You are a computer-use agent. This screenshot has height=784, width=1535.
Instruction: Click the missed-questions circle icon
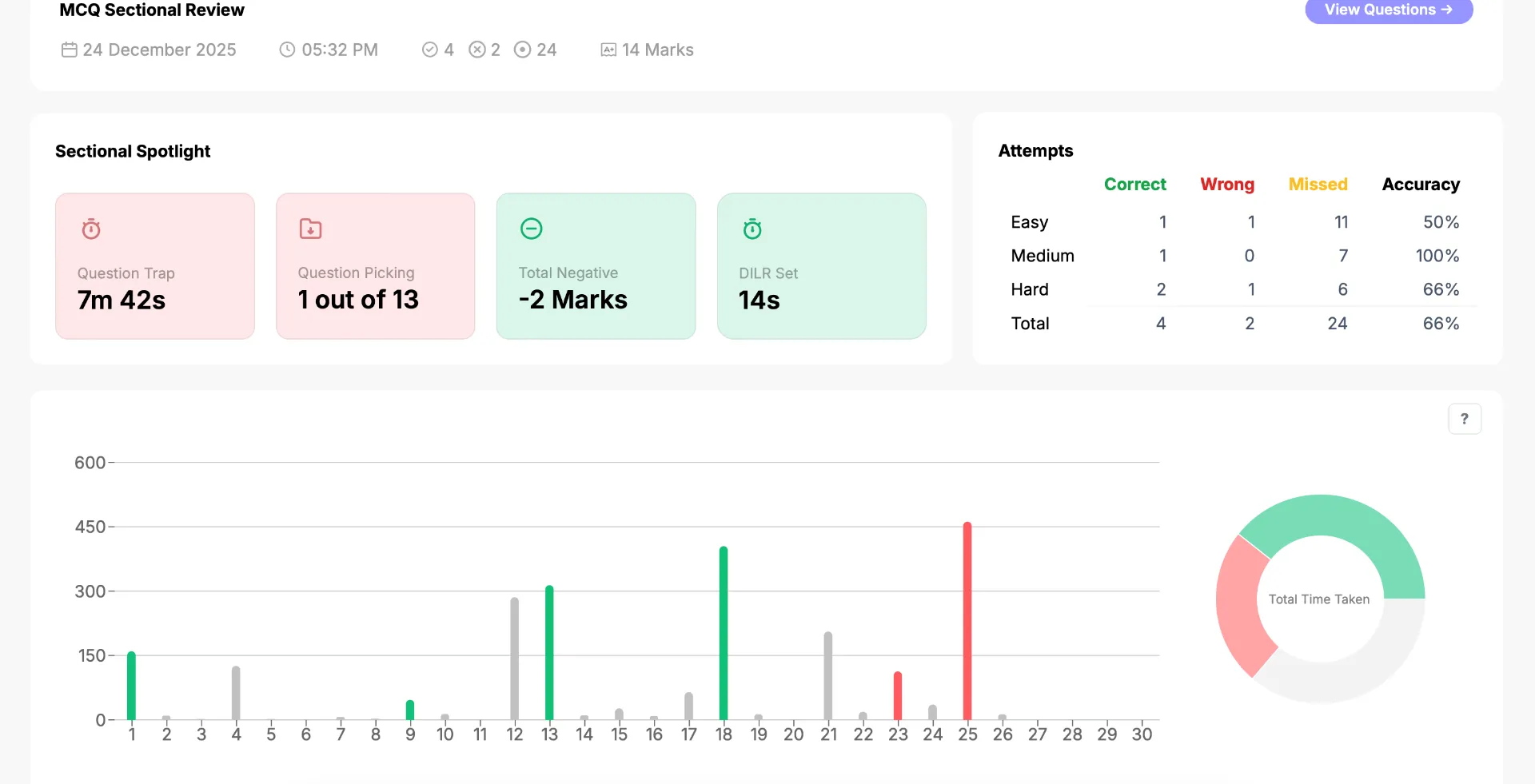[522, 50]
